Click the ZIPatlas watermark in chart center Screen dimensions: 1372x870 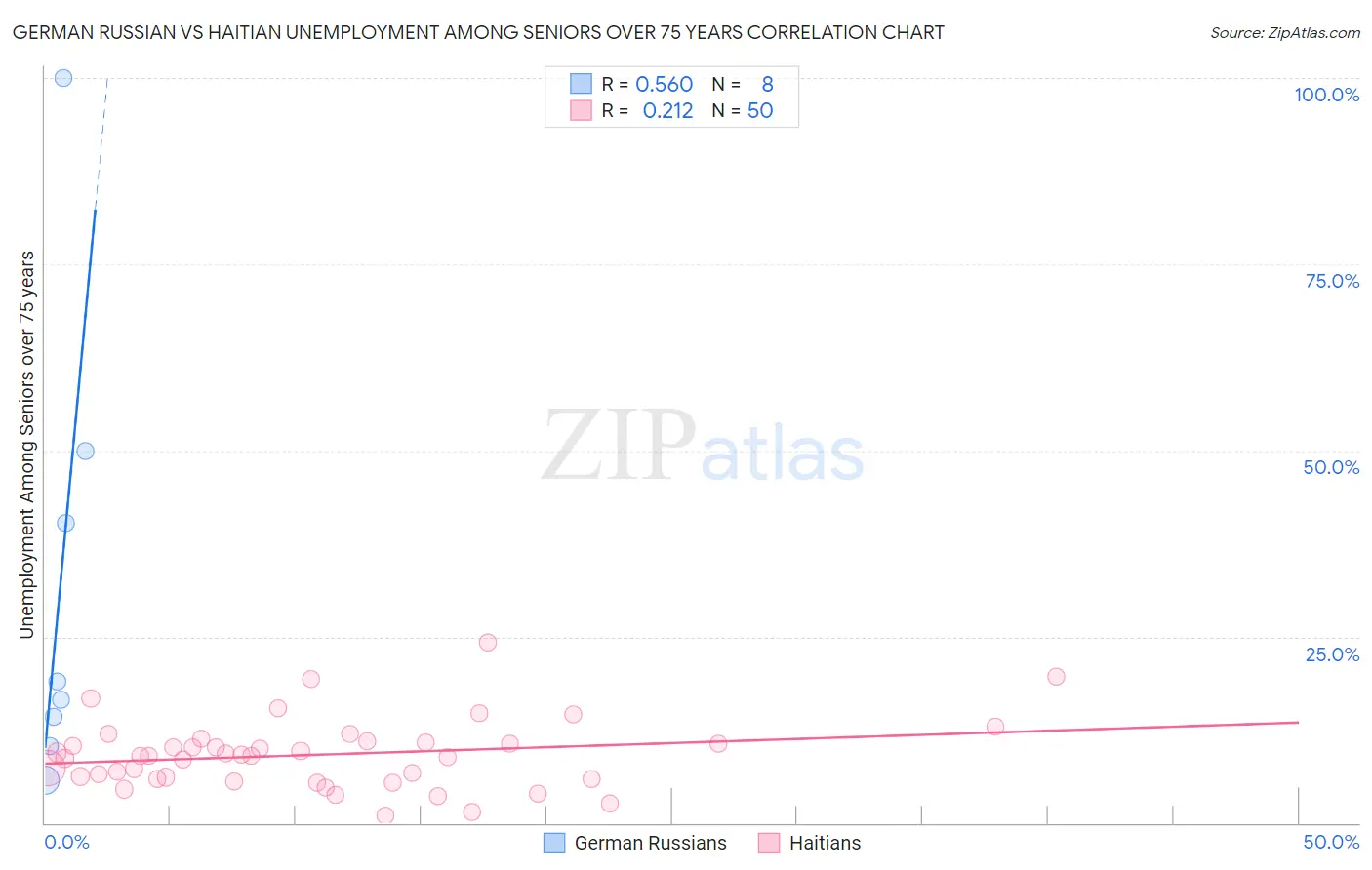click(x=703, y=448)
